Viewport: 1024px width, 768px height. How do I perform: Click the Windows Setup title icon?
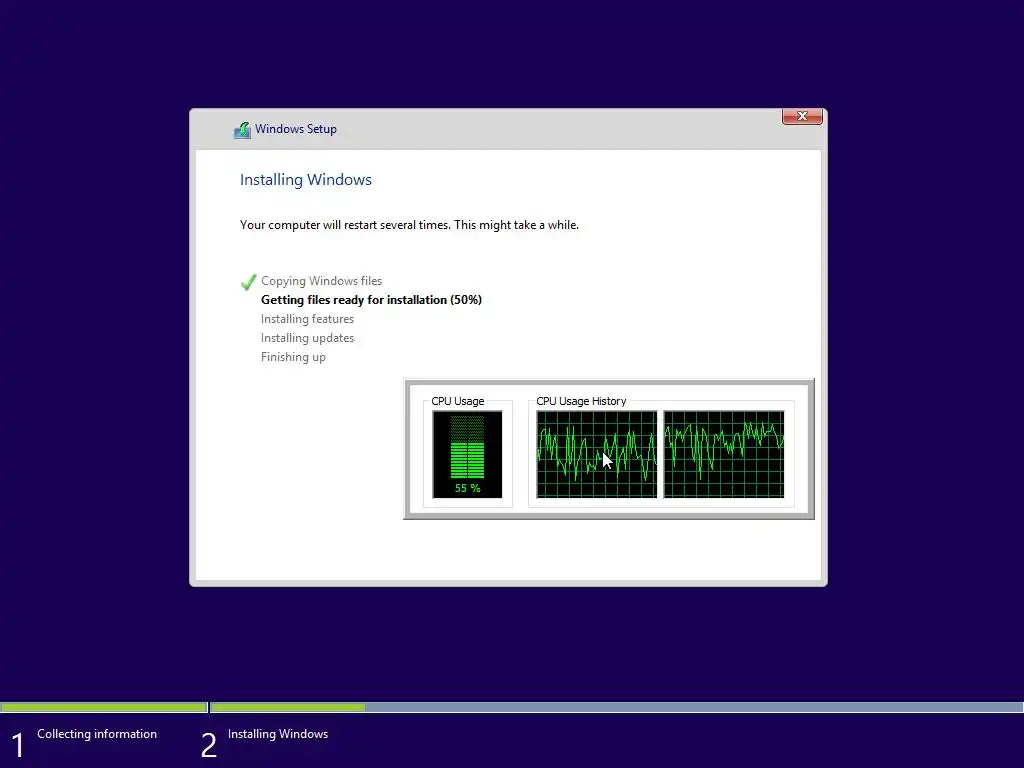(x=242, y=129)
